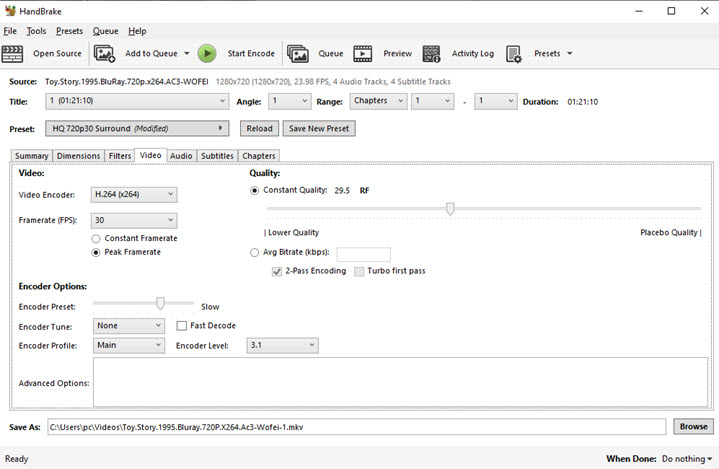Select the Constant Framerate radio button

(95, 239)
